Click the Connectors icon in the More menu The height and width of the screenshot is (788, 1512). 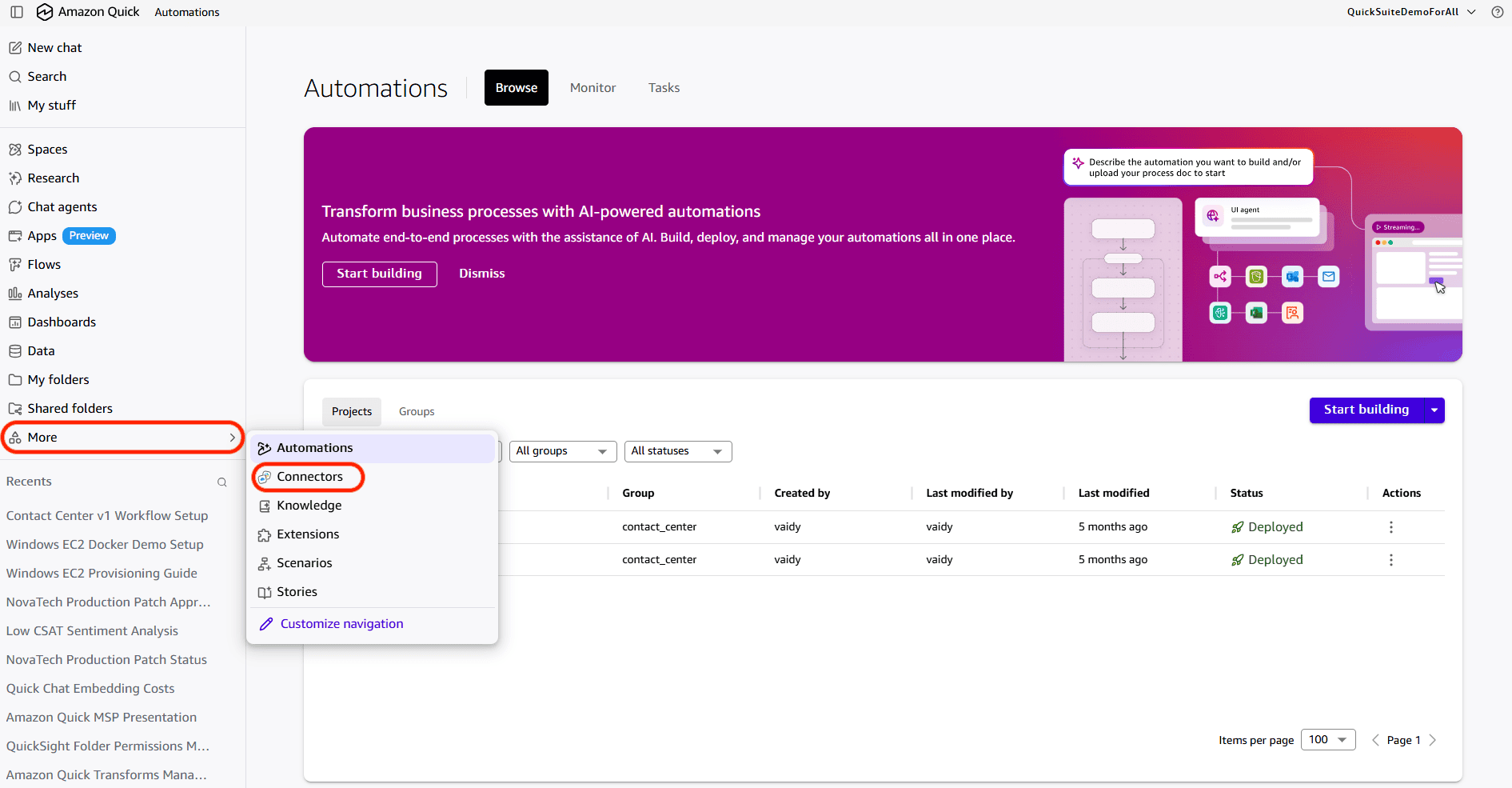coord(265,477)
